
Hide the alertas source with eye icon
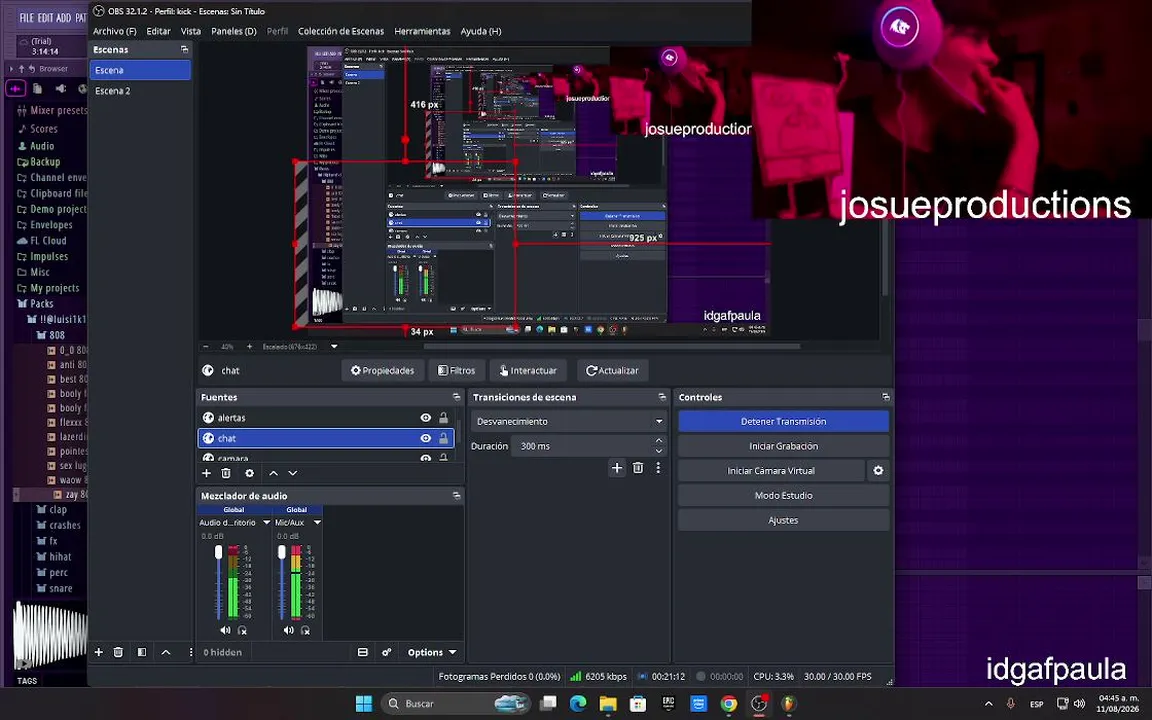pyautogui.click(x=425, y=417)
